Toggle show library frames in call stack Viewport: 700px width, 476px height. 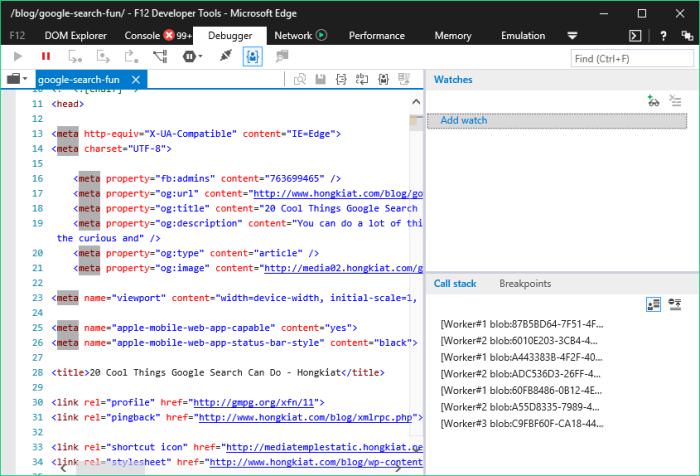click(654, 305)
